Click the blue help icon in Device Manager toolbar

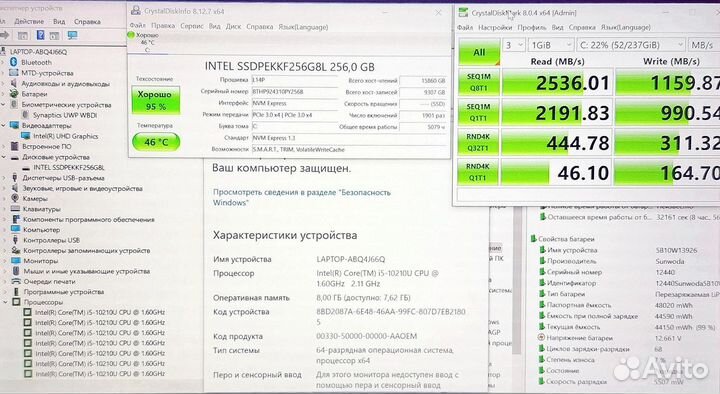tap(40, 35)
